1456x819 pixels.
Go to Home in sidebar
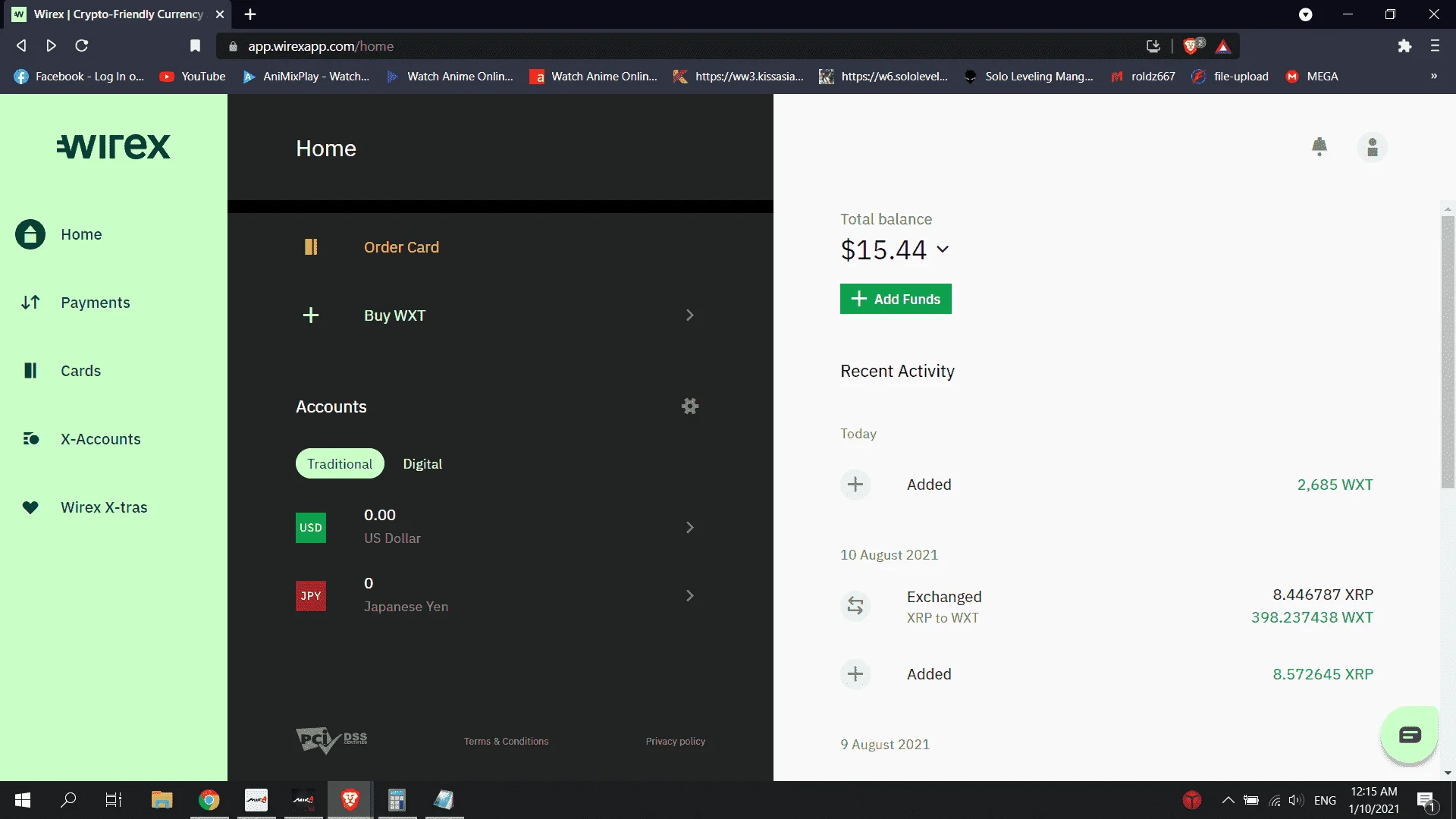click(x=81, y=234)
